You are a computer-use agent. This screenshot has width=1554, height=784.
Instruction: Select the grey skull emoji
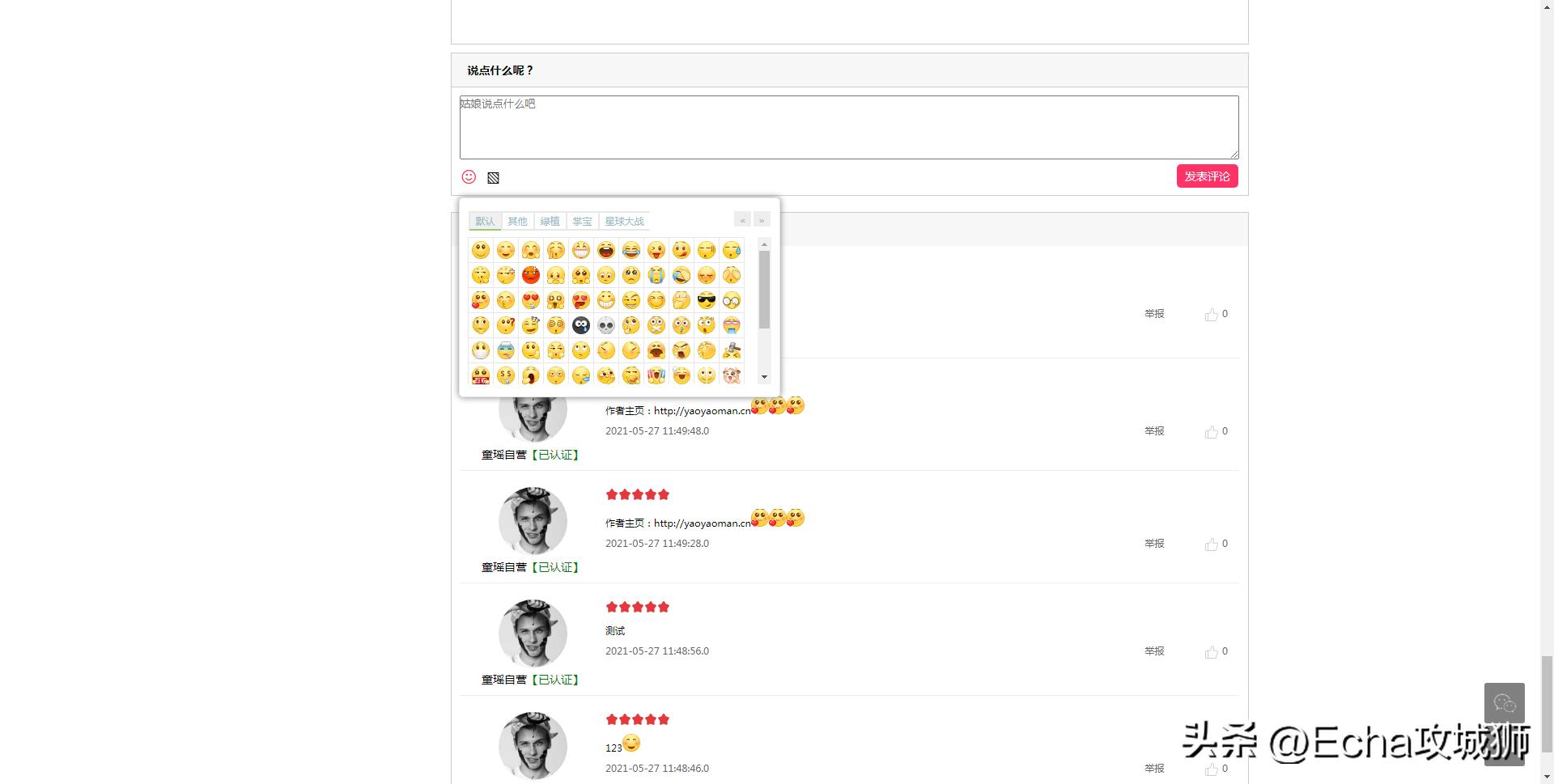[x=606, y=325]
